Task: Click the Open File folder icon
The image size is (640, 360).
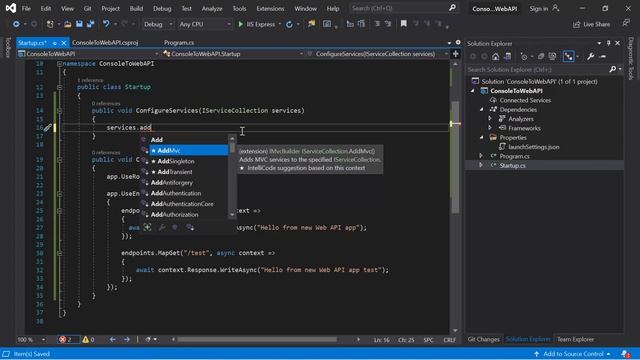Action: (x=68, y=24)
